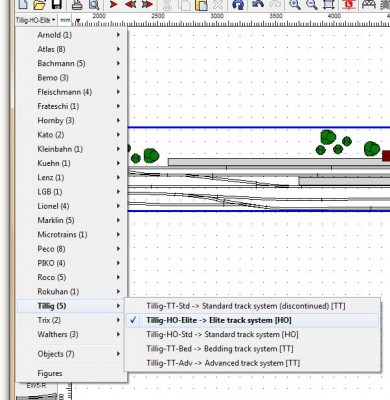
Task: Open the Bemo (3) library entry
Action: click(72, 78)
